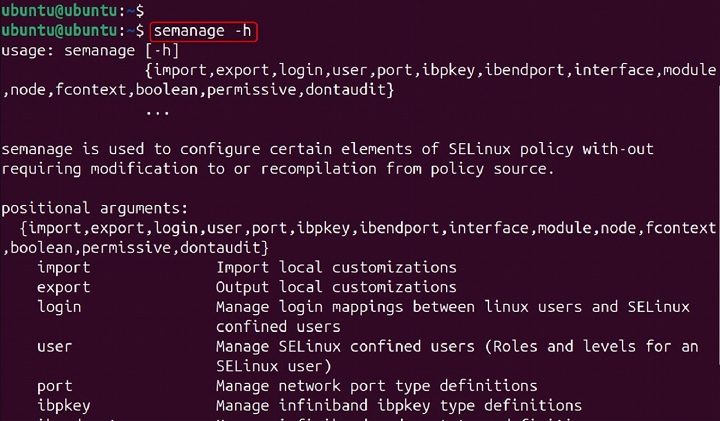Image resolution: width=720 pixels, height=421 pixels.
Task: Click 'Manage infiniband ibpkey type definitions' text
Action: pos(398,405)
